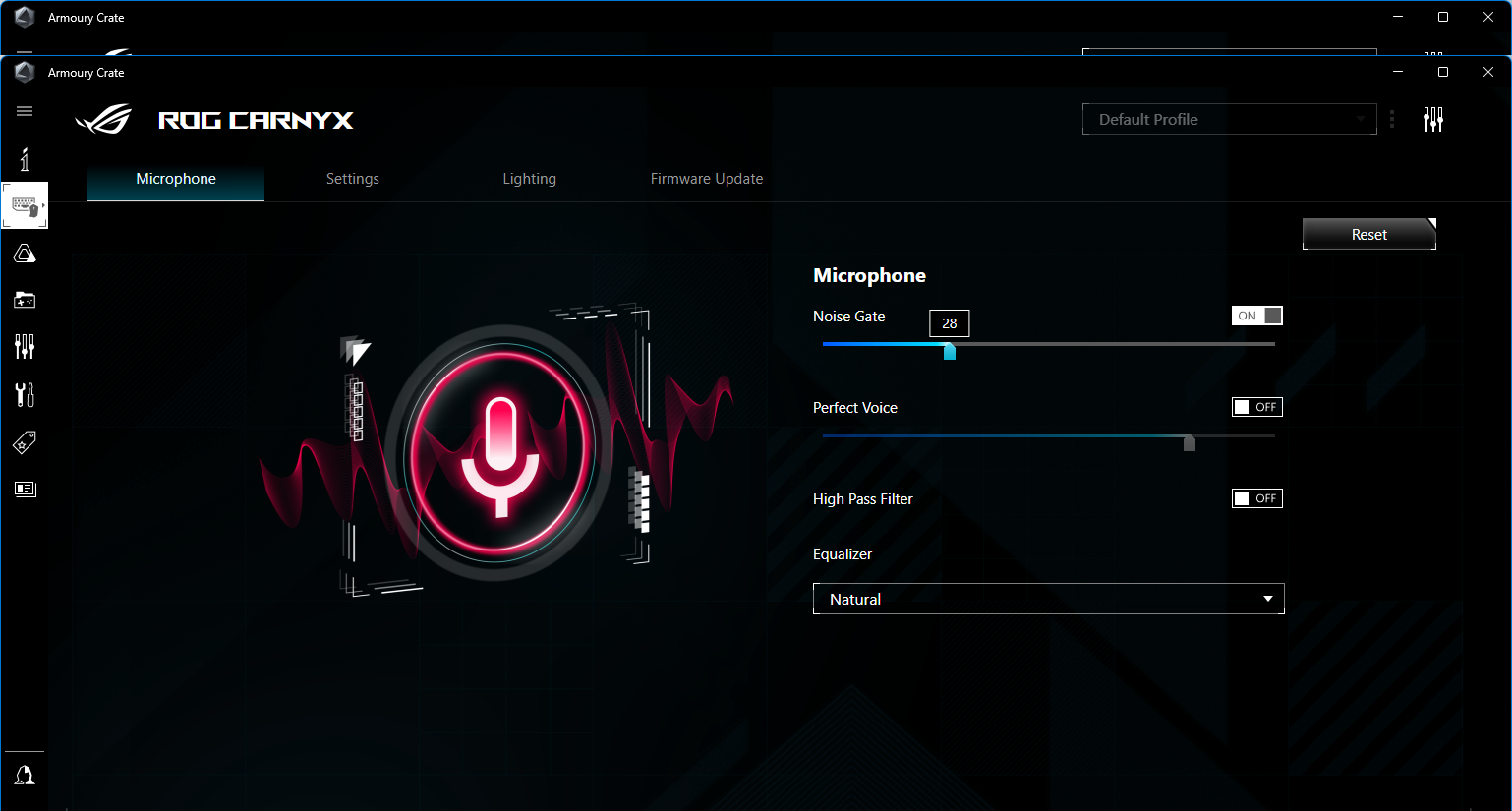Close the front Armoury Crate window
Image resolution: width=1512 pixels, height=811 pixels.
click(1488, 72)
